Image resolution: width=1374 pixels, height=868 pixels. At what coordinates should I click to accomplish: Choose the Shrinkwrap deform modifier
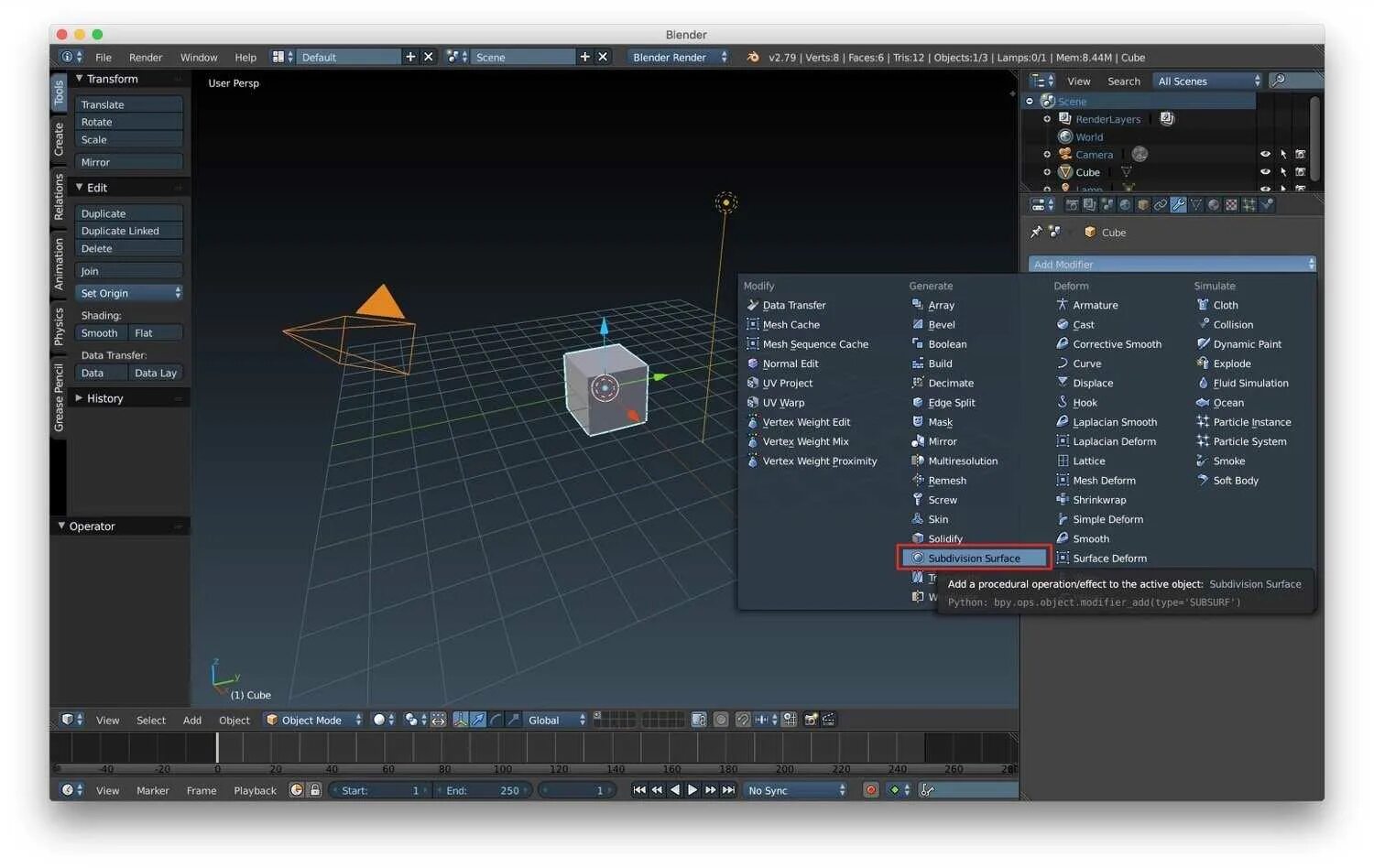[x=1099, y=500]
